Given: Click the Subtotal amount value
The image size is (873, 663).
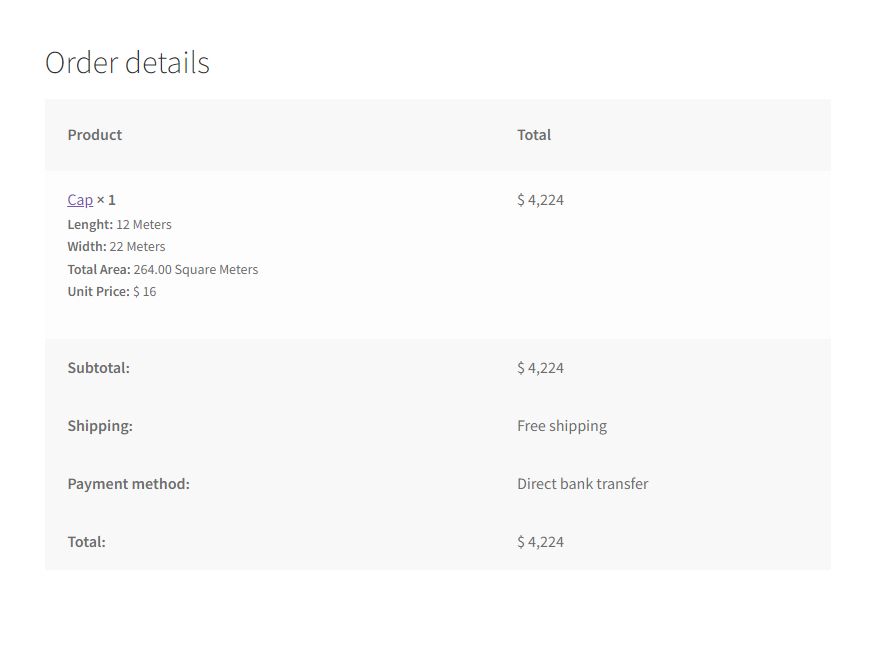Looking at the screenshot, I should pos(540,368).
